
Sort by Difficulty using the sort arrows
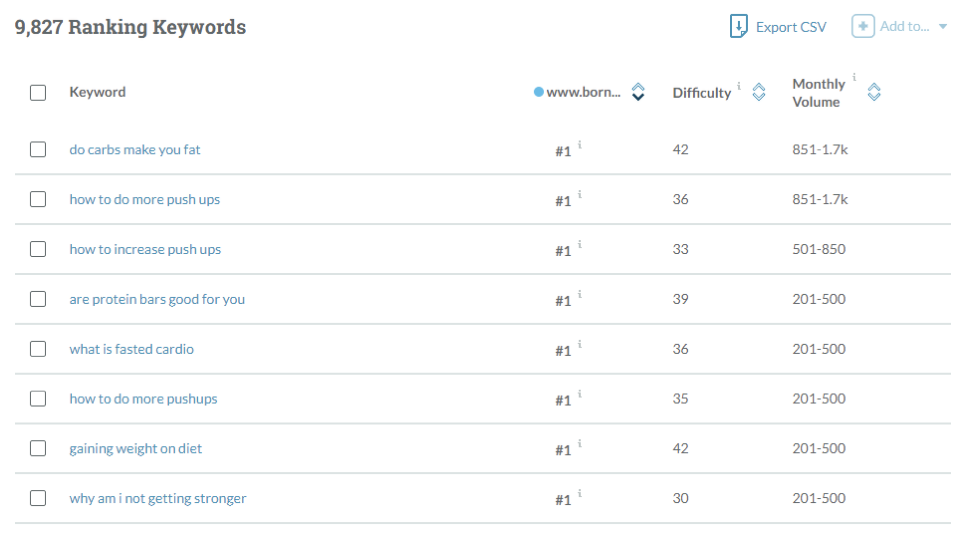tap(759, 93)
